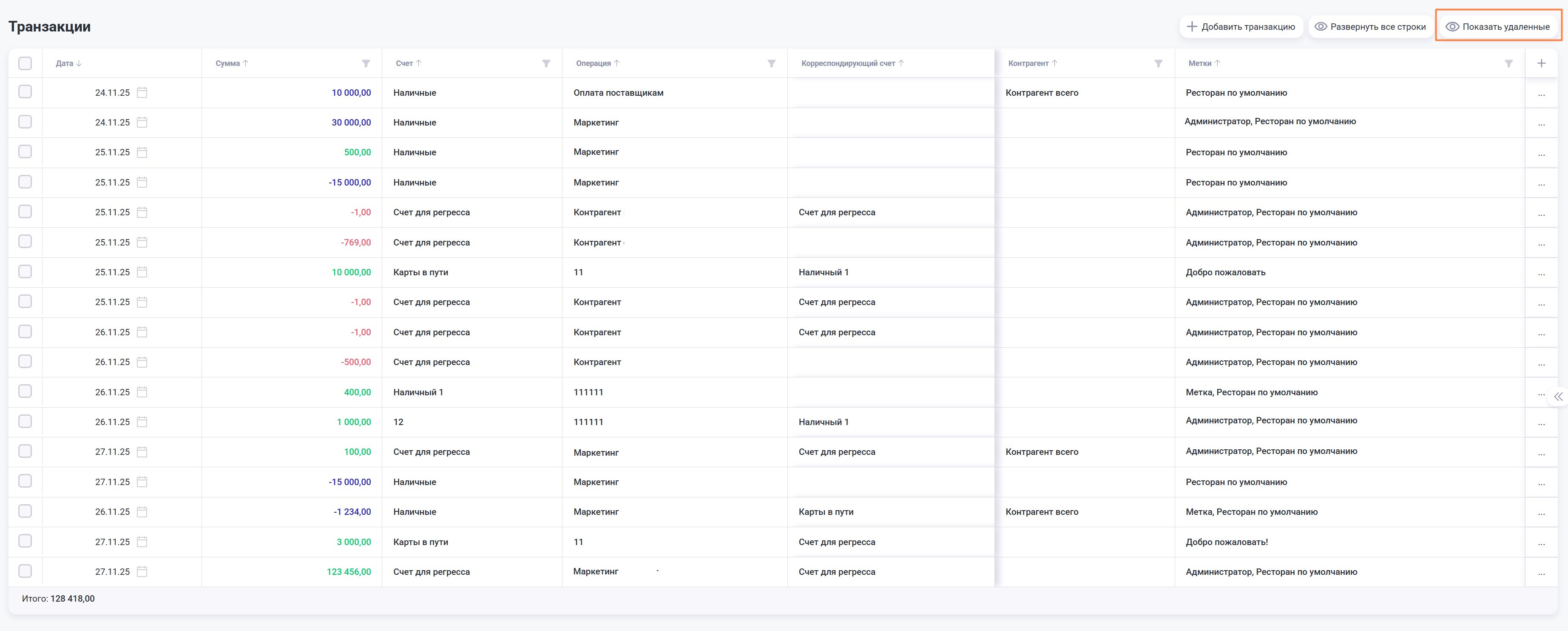The width and height of the screenshot is (1568, 631).
Task: Check the Оплата поставщикам transaction row
Action: (25, 92)
